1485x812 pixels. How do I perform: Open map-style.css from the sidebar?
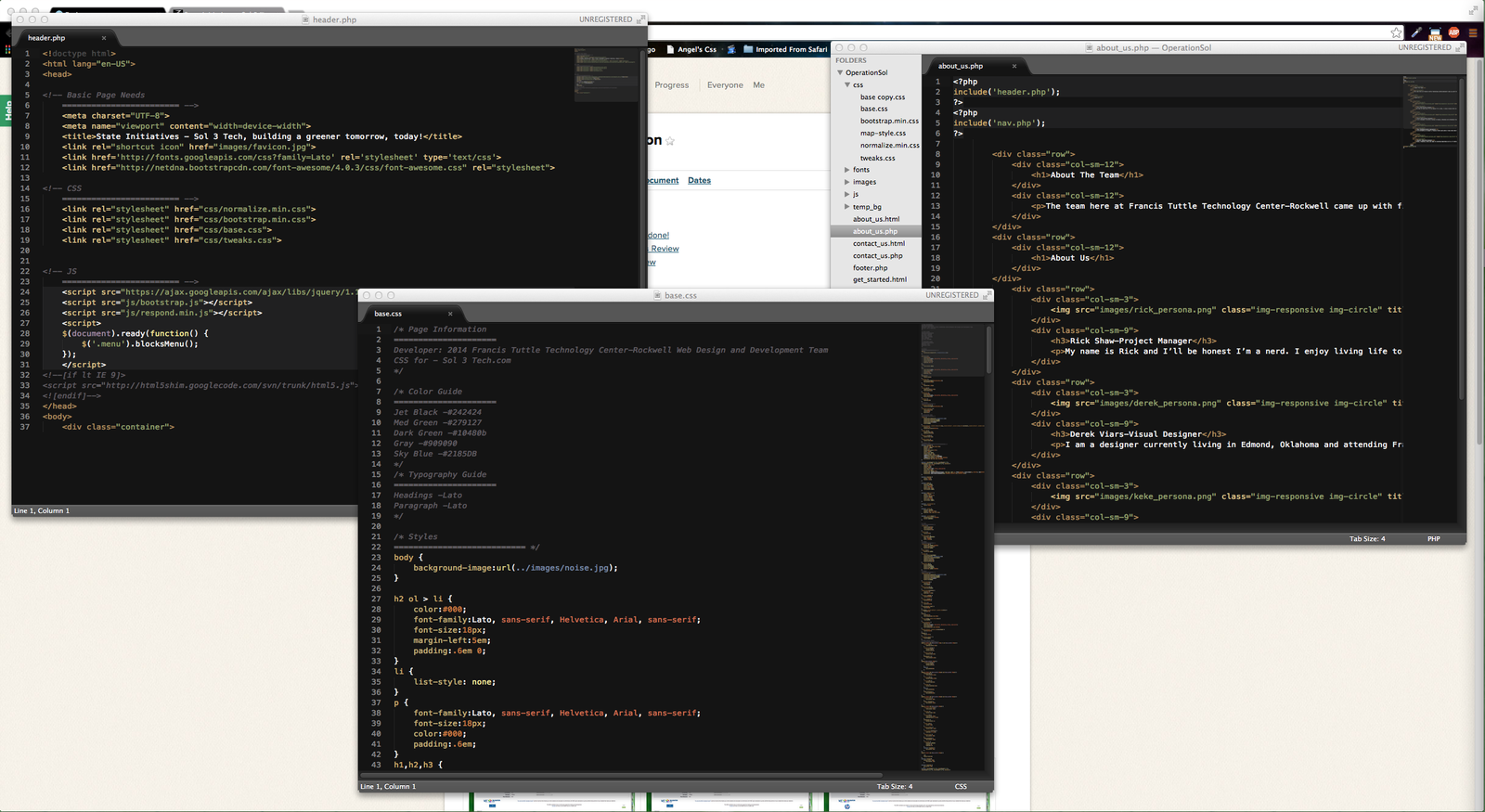coord(883,133)
